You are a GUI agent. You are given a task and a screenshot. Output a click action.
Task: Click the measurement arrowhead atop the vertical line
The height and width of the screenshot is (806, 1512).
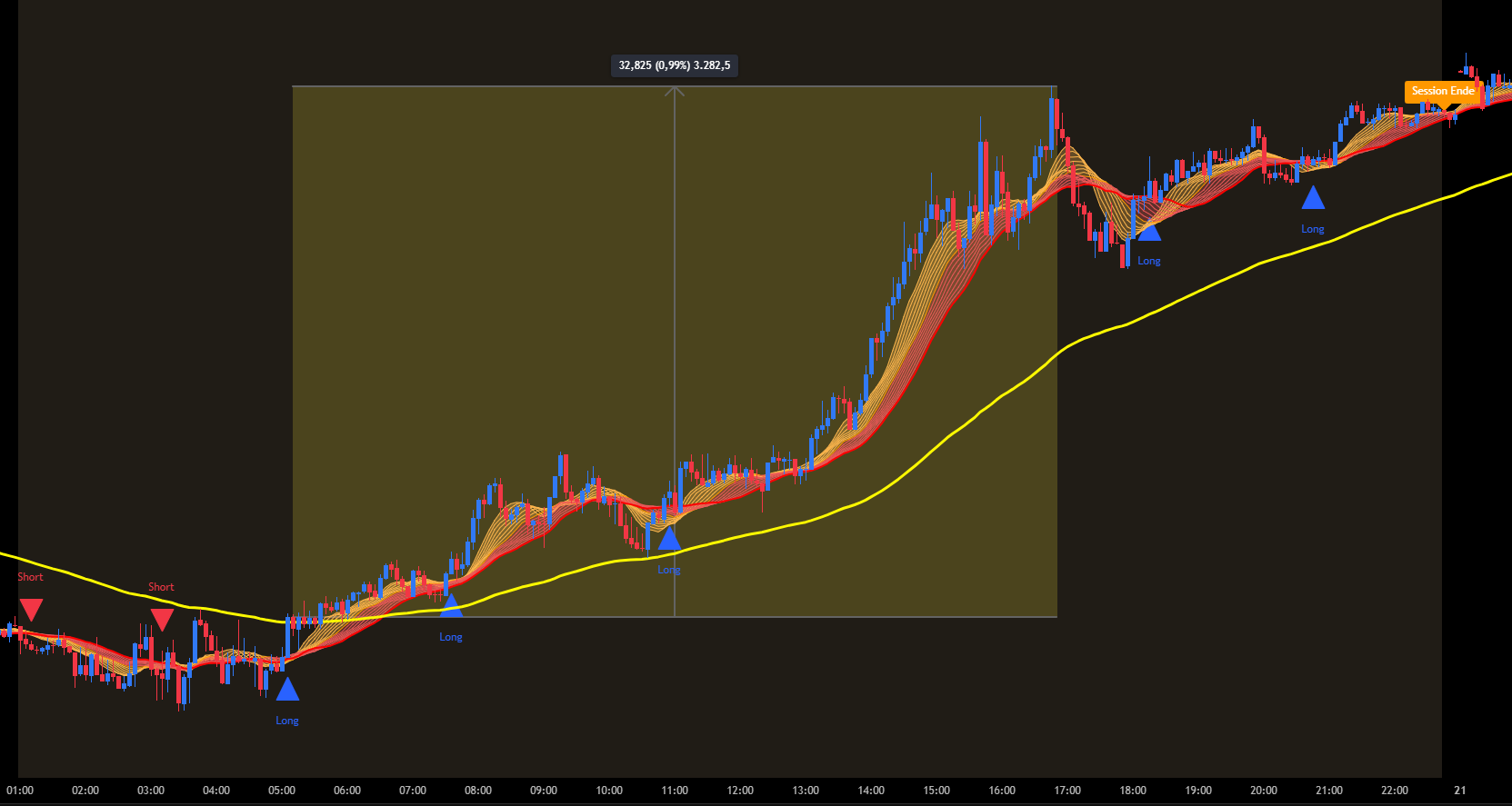pos(675,91)
